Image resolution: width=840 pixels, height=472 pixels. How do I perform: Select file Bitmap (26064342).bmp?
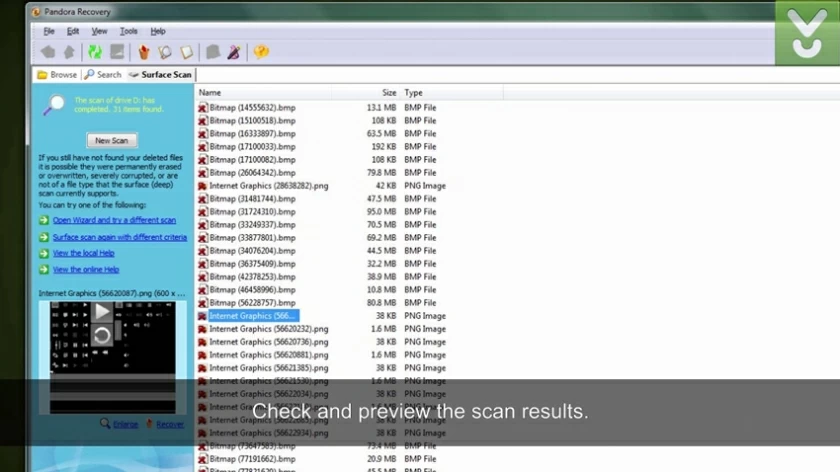point(252,173)
